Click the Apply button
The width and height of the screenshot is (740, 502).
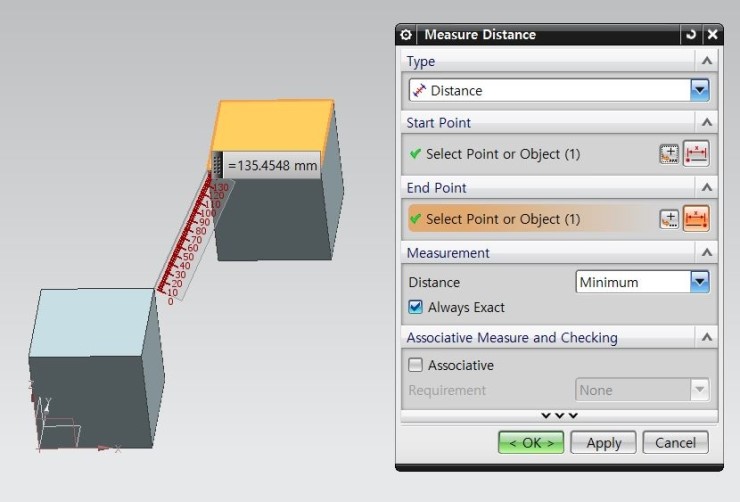(604, 443)
